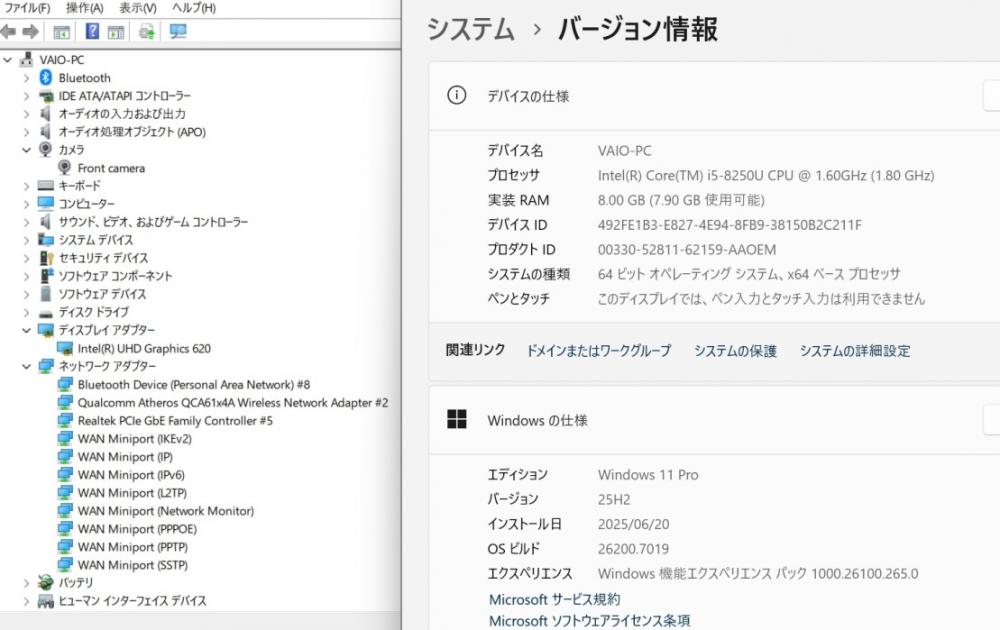The width and height of the screenshot is (1000, 630).
Task: Select Bluetooth Device (Personal Area Network) #8
Action: point(194,385)
